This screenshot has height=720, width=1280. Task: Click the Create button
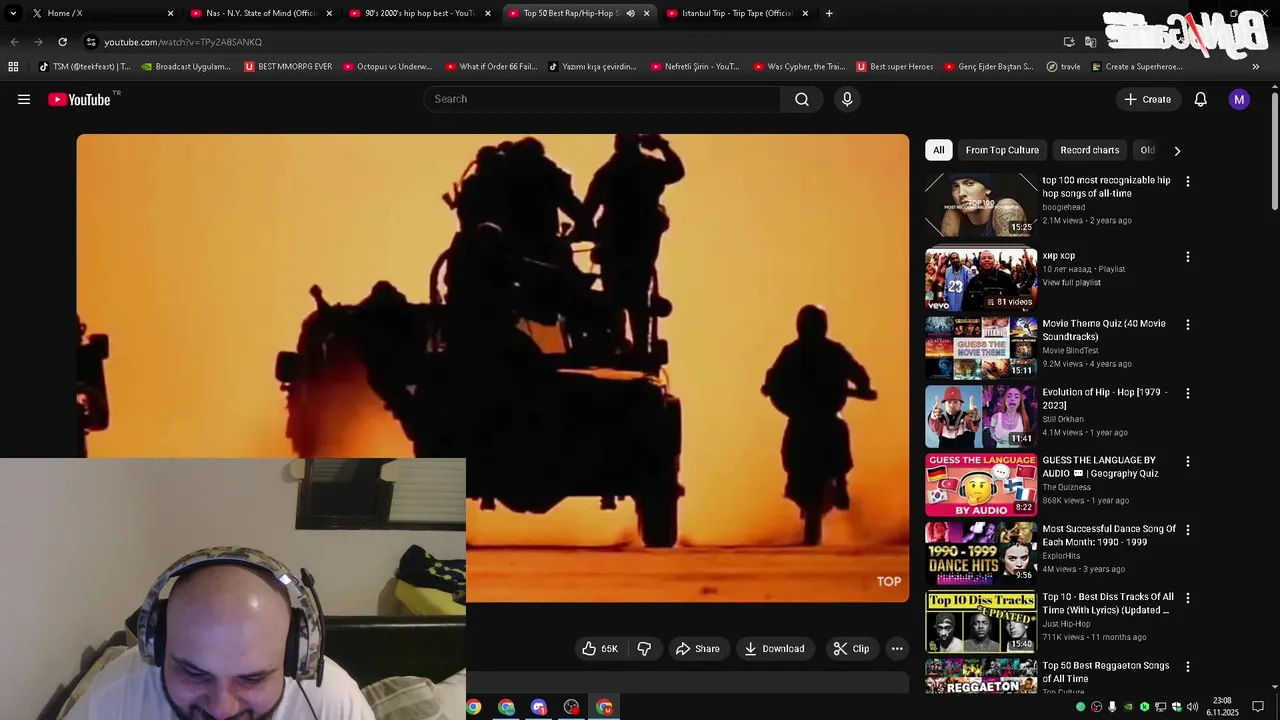coord(1147,99)
